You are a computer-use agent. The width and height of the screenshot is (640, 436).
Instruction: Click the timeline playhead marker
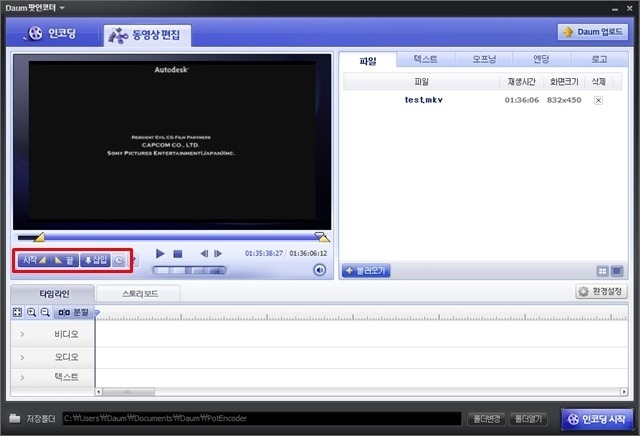click(x=97, y=314)
